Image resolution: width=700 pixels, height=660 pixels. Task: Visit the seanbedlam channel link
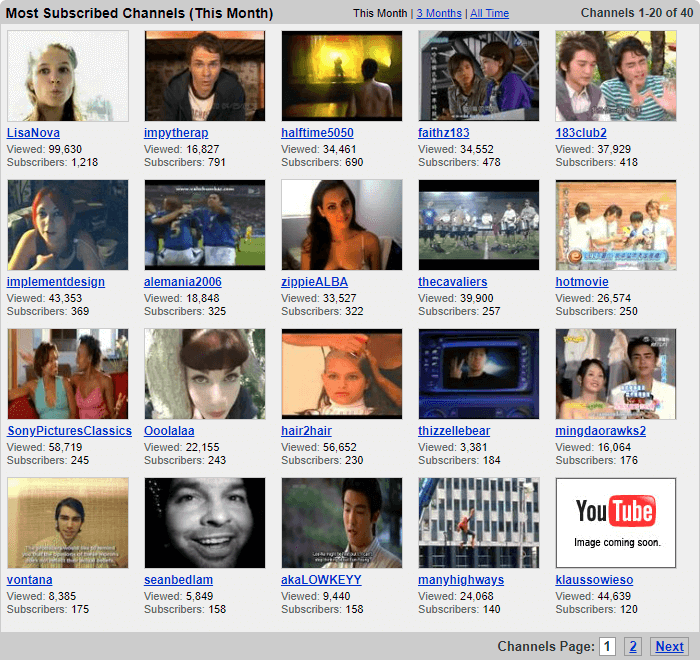[178, 580]
